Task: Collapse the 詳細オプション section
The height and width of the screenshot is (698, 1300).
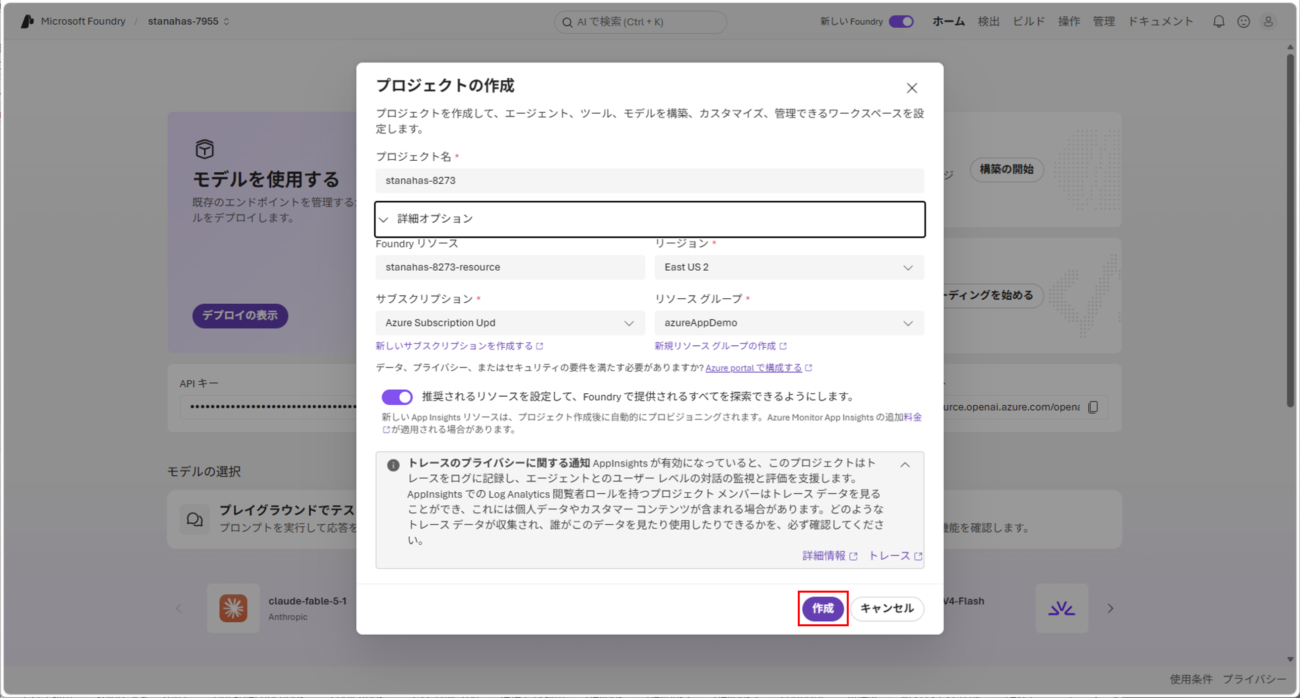Action: [650, 219]
